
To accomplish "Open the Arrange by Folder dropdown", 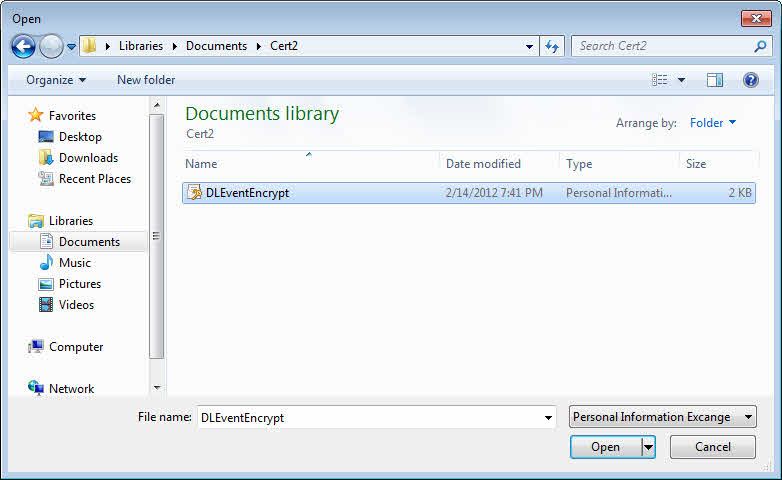I will (x=713, y=123).
